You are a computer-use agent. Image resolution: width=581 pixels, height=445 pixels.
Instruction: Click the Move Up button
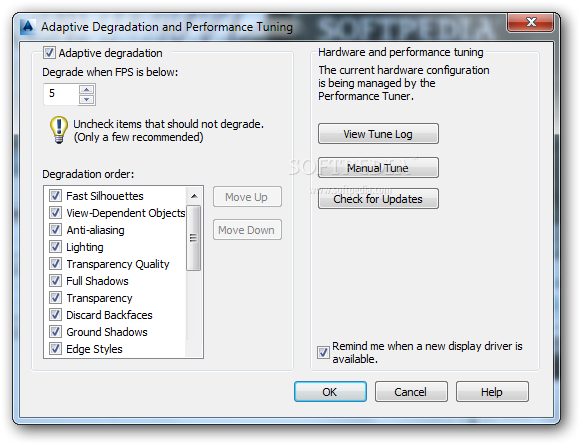(247, 197)
